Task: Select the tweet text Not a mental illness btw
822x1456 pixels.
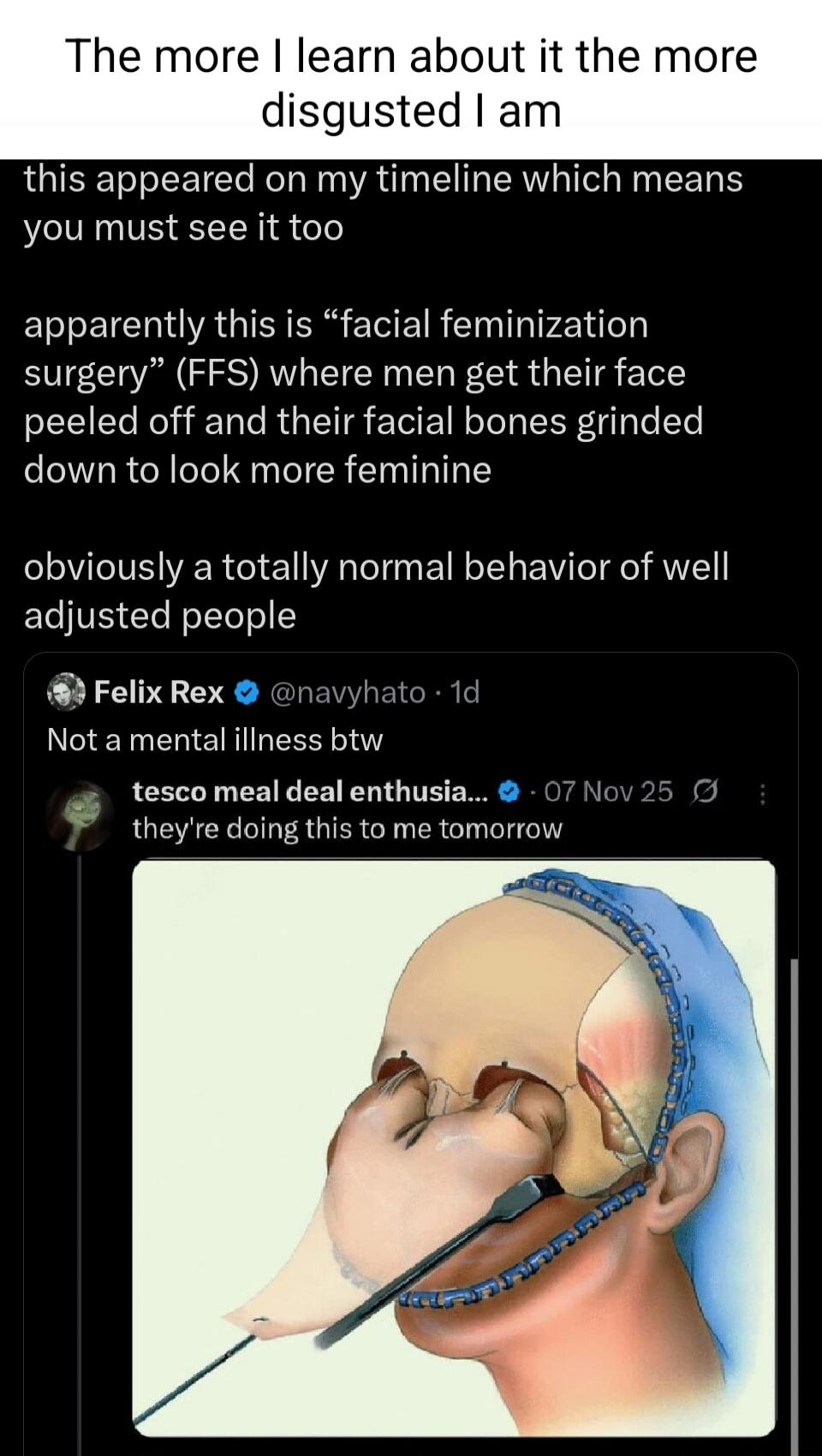Action: tap(214, 739)
